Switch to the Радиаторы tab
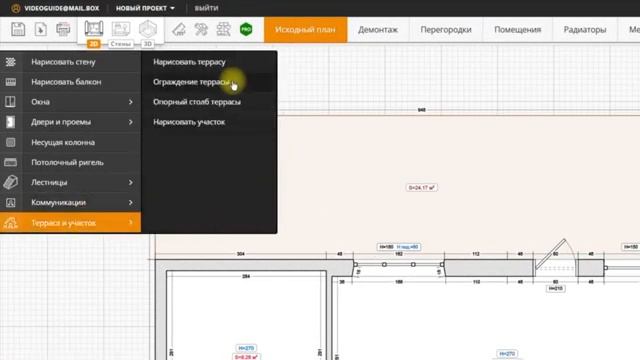This screenshot has width=640, height=360. pos(585,29)
